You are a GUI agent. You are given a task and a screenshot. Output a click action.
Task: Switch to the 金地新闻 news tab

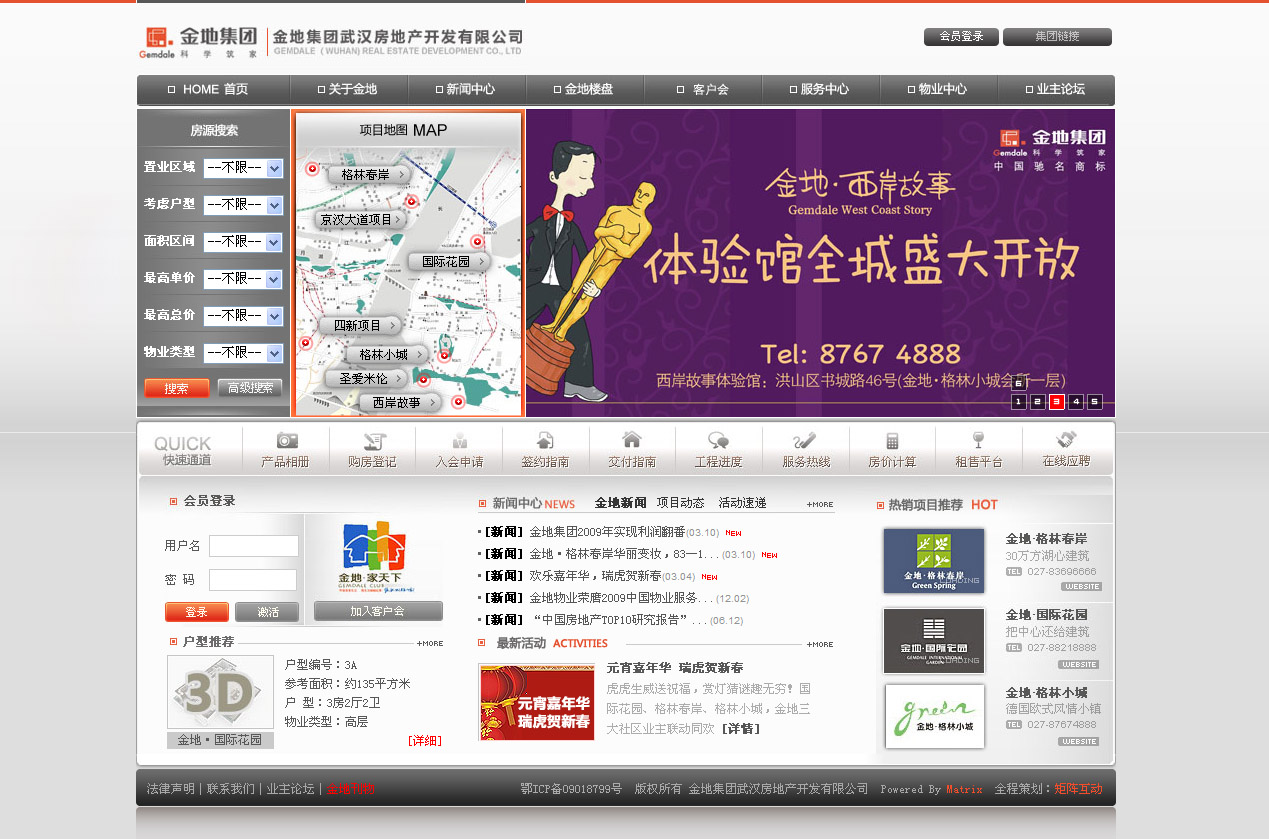[x=620, y=503]
